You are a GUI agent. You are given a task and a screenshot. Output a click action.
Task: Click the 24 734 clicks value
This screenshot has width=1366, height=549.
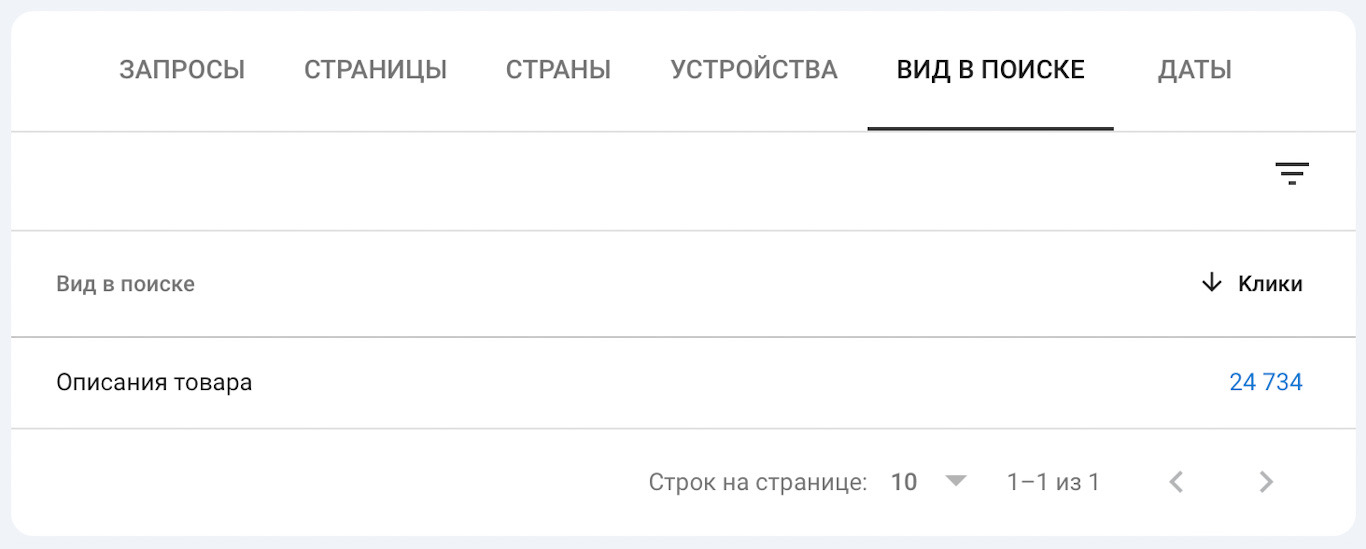(x=1265, y=382)
